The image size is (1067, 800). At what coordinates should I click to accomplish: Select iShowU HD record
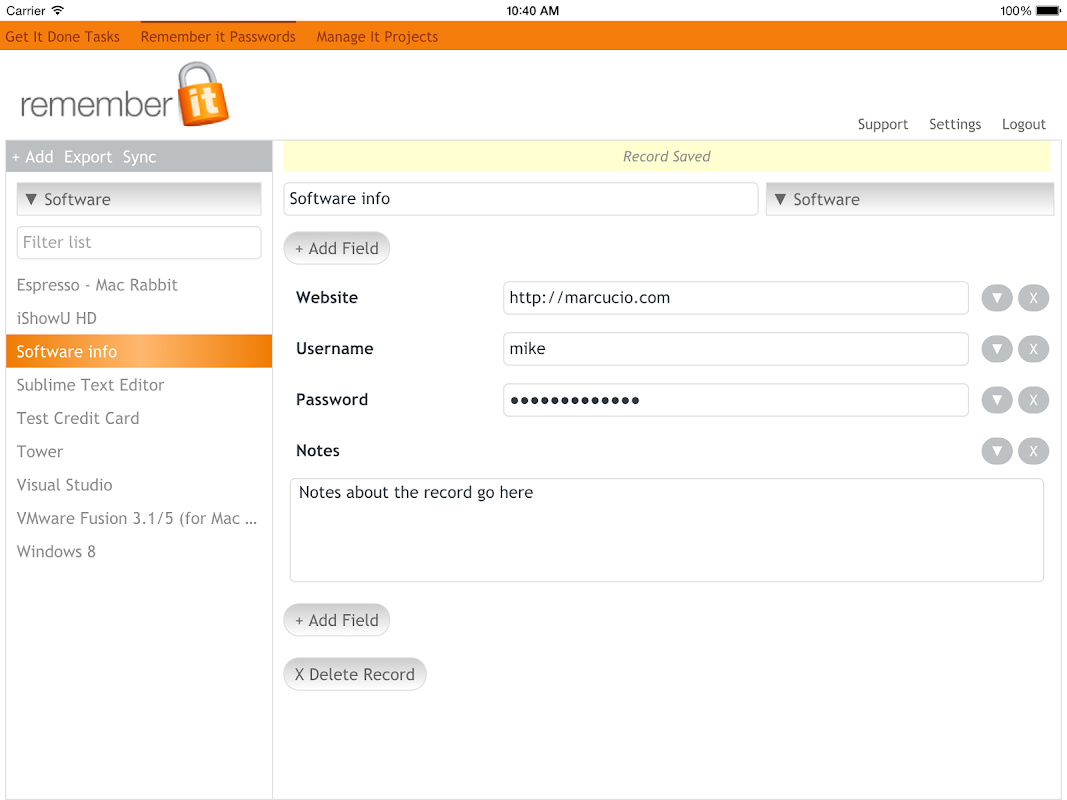click(x=139, y=318)
